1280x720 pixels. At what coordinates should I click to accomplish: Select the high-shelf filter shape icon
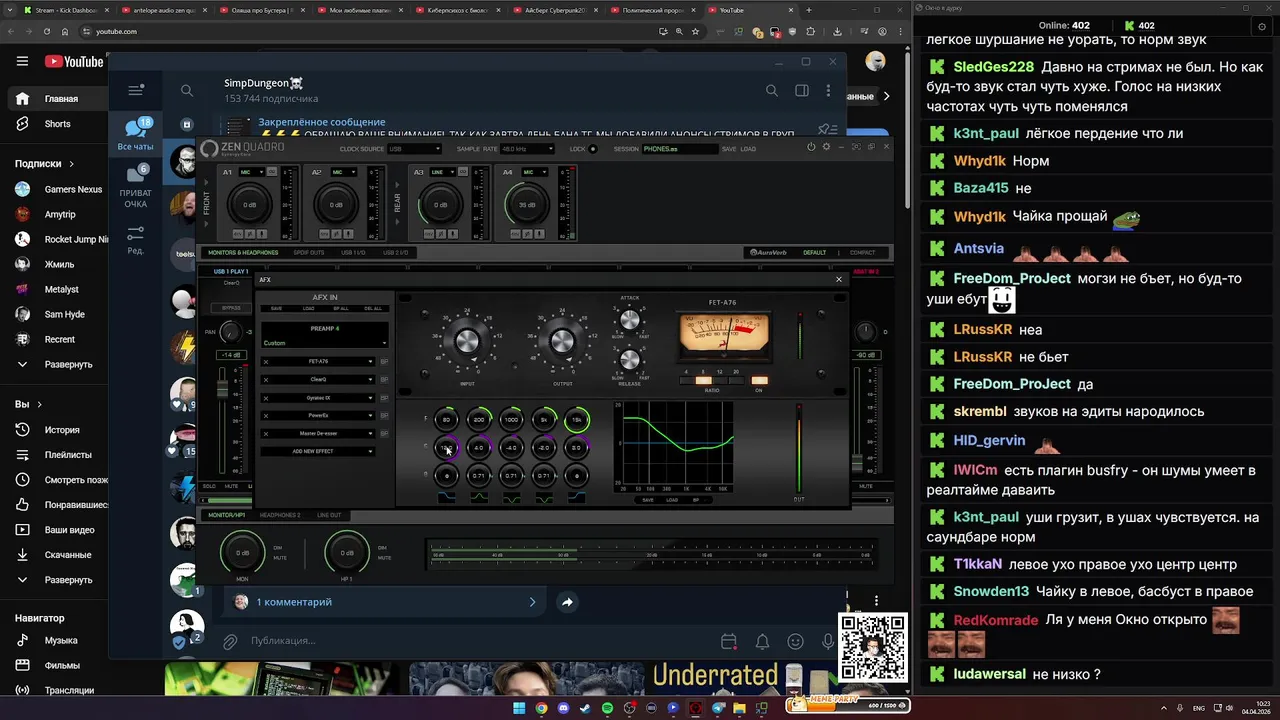tap(576, 497)
